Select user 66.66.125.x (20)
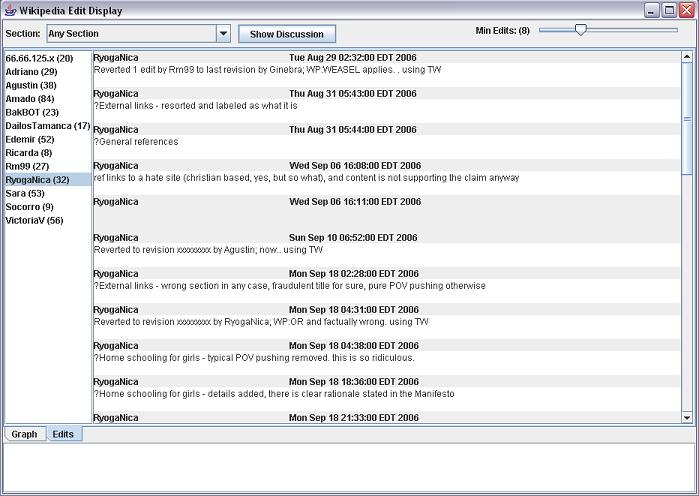 tap(48, 58)
